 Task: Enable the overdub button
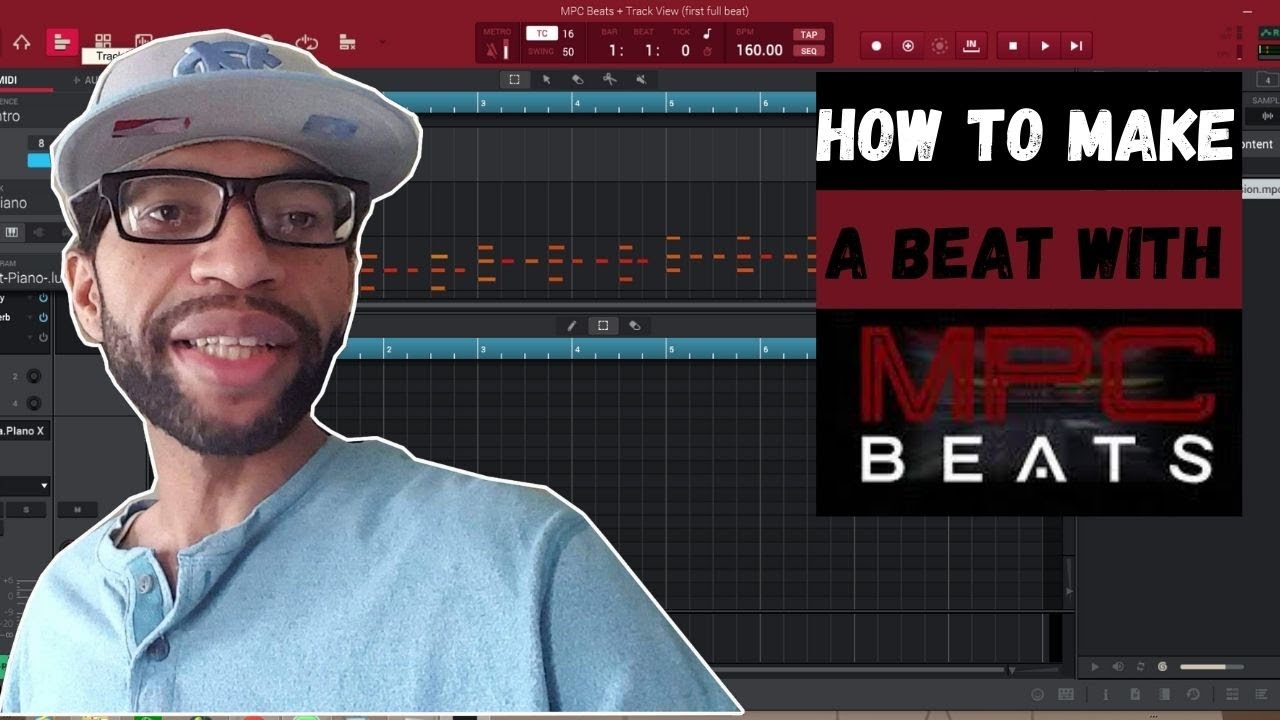pyautogui.click(x=908, y=46)
